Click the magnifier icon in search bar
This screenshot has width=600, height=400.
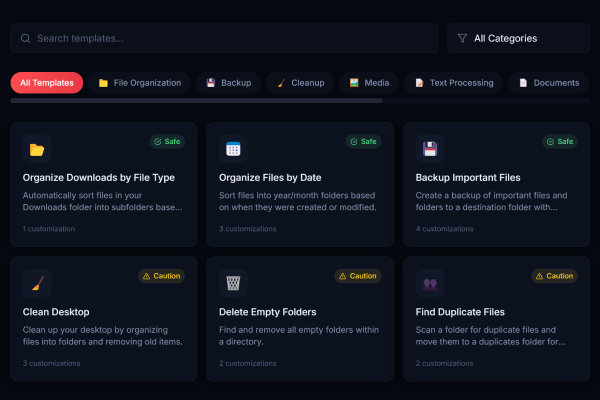click(x=25, y=38)
